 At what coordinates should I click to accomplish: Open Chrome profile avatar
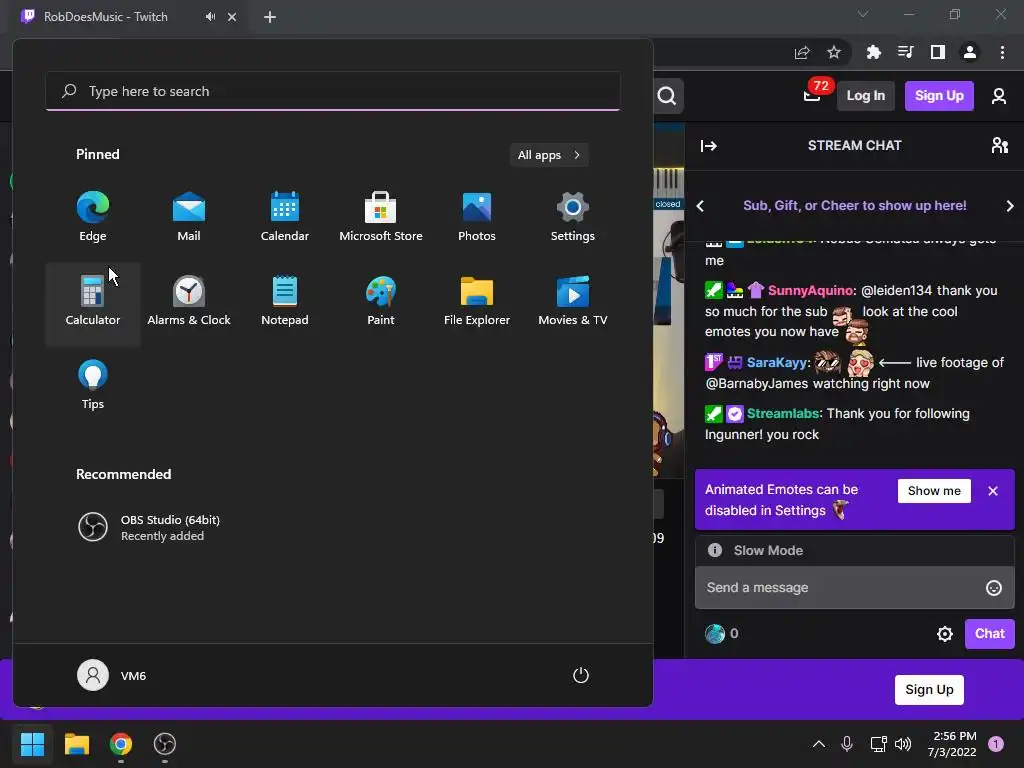[x=970, y=52]
